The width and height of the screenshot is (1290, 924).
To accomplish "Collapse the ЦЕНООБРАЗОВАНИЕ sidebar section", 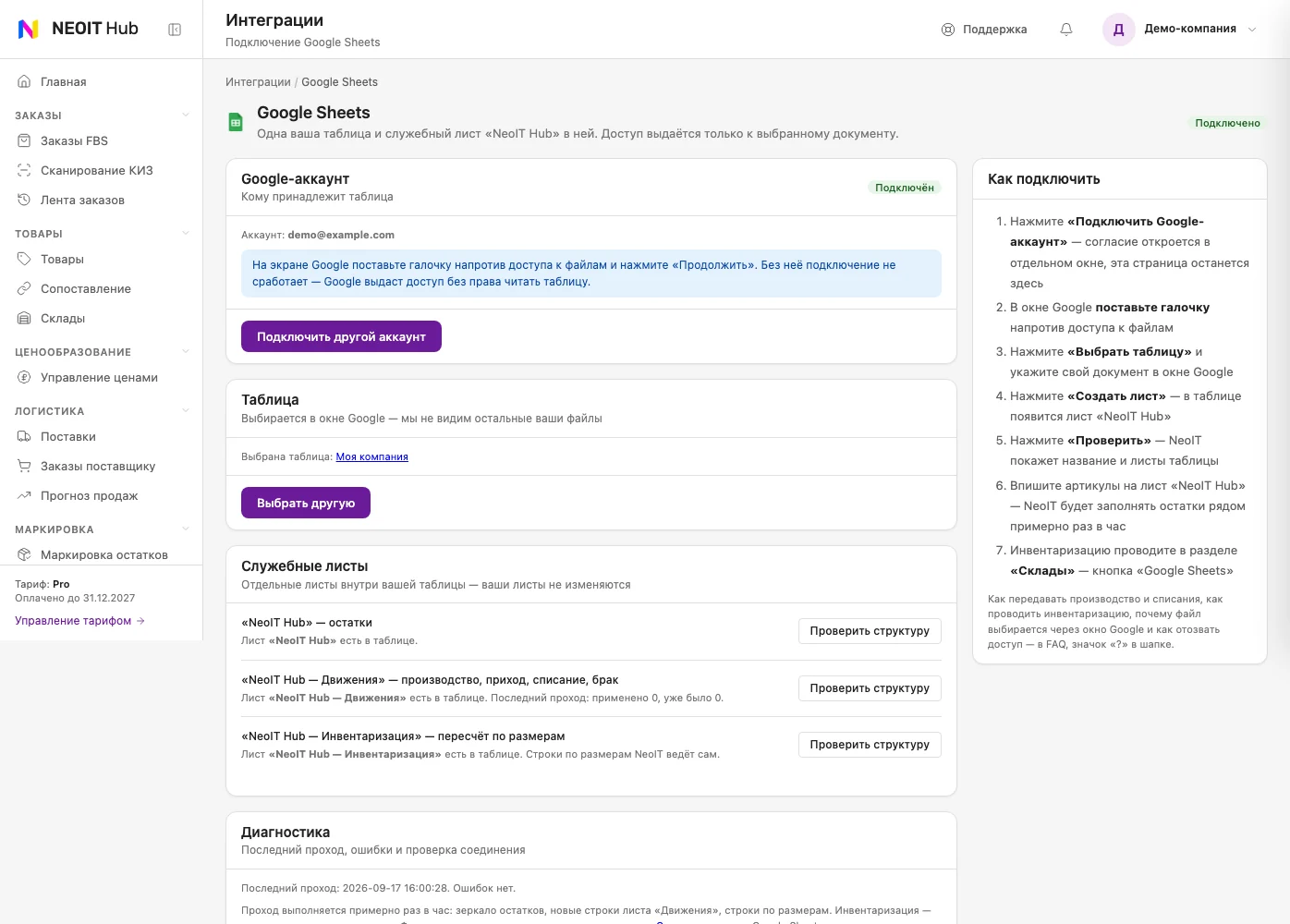I will 186,352.
